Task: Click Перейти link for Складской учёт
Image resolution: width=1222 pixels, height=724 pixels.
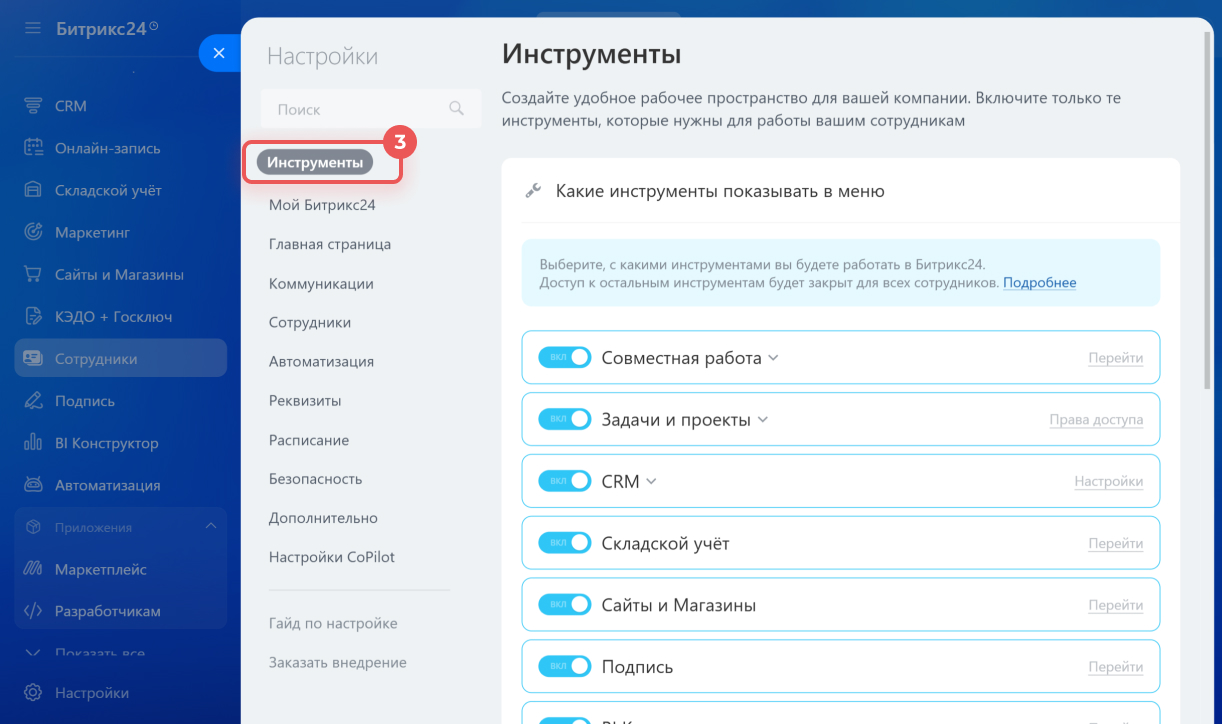Action: (x=1116, y=543)
